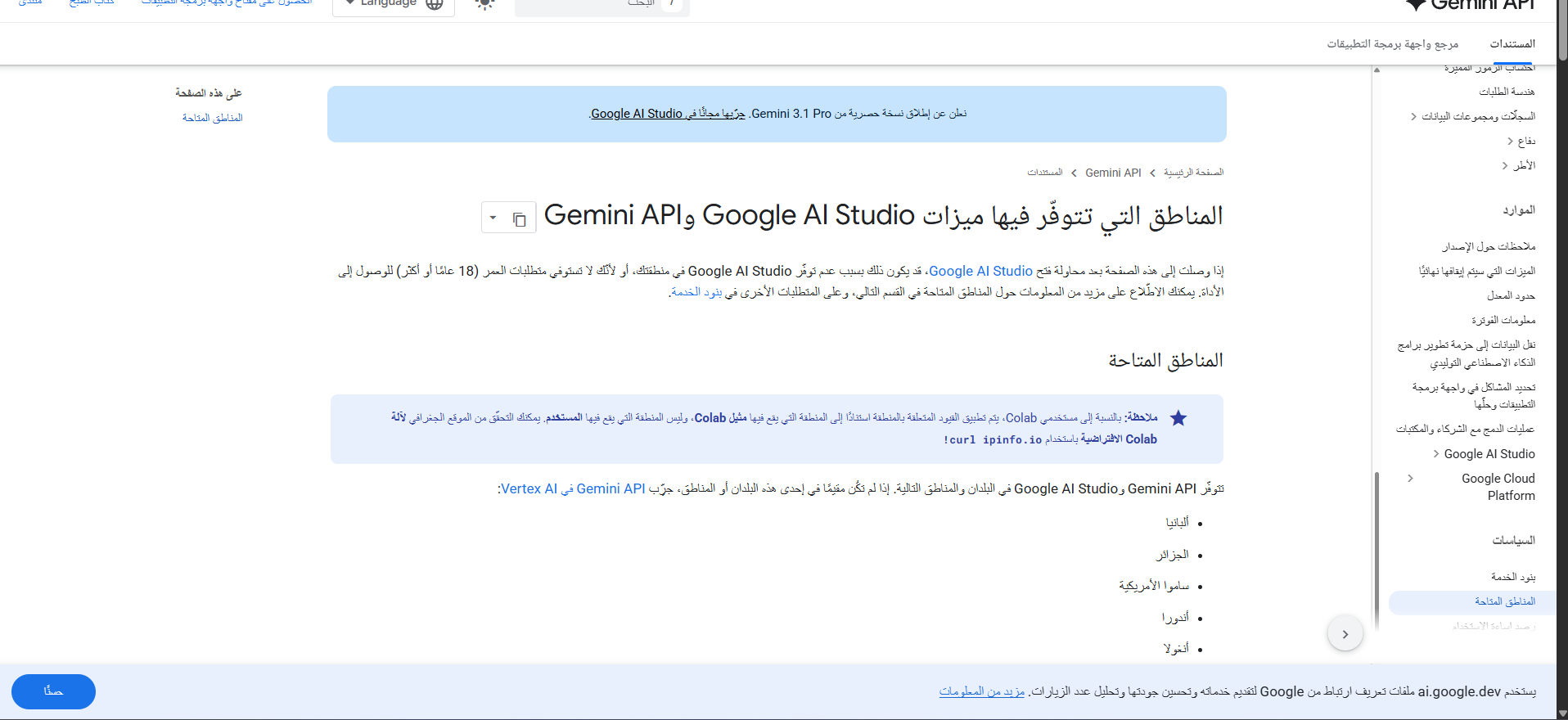This screenshot has width=1568, height=720.
Task: Toggle the light/dark theme sun icon
Action: 484,4
